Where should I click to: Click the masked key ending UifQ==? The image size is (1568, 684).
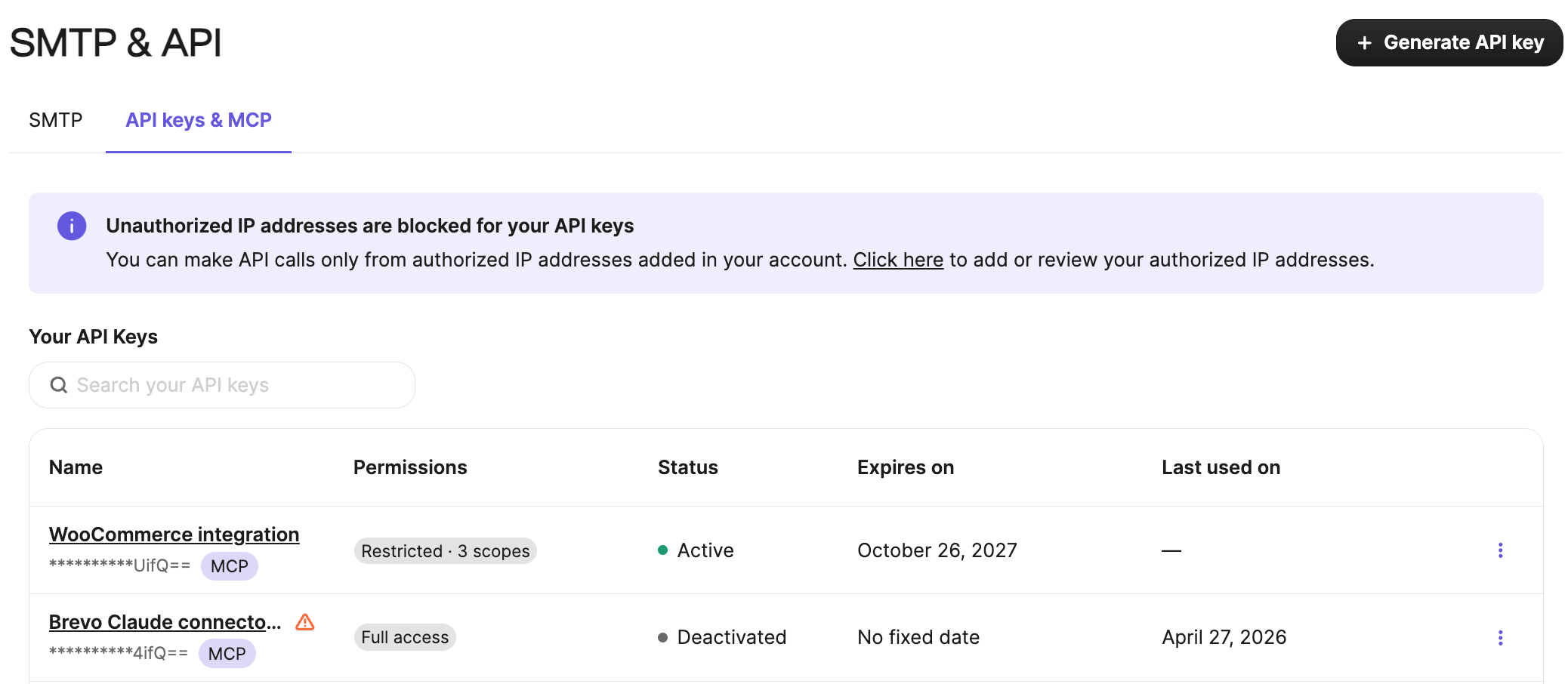[119, 565]
